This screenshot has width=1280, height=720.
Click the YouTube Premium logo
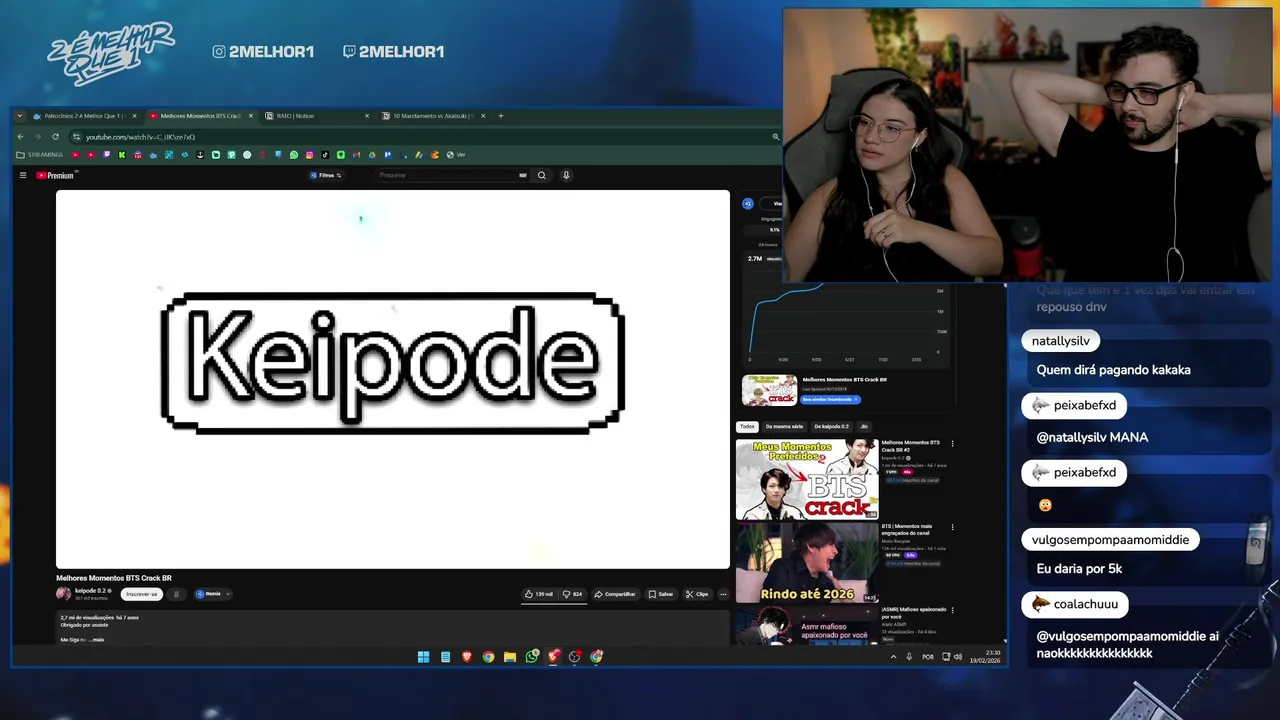point(55,175)
